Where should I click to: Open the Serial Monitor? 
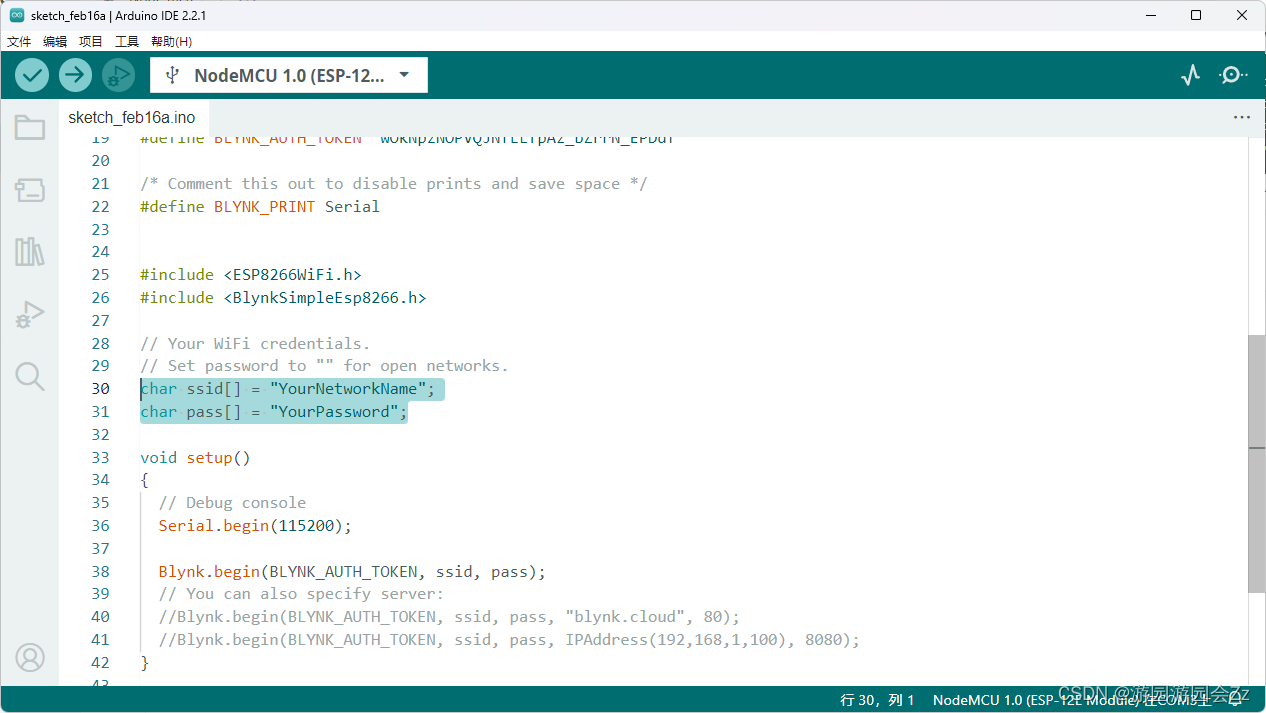coord(1233,74)
